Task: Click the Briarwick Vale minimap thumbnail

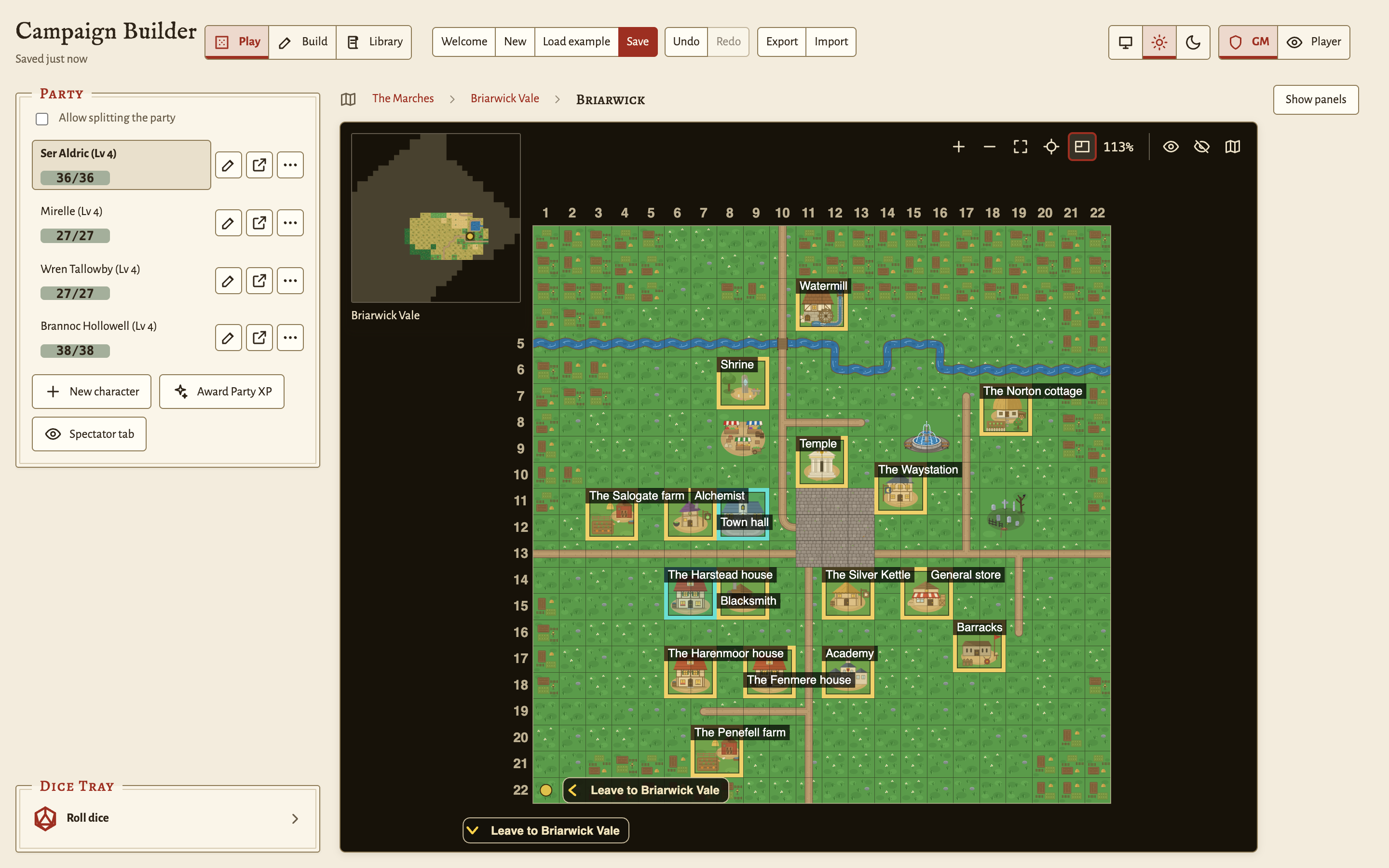Action: pos(436,218)
